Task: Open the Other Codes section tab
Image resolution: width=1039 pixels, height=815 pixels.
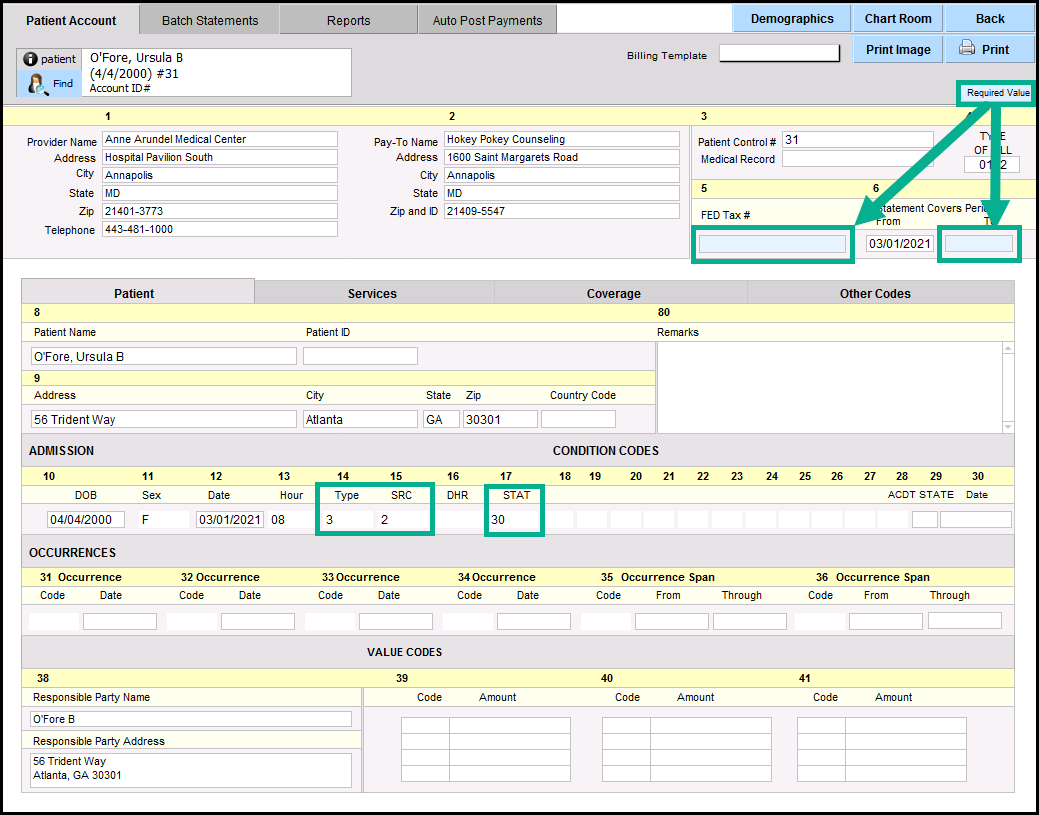Action: (874, 293)
